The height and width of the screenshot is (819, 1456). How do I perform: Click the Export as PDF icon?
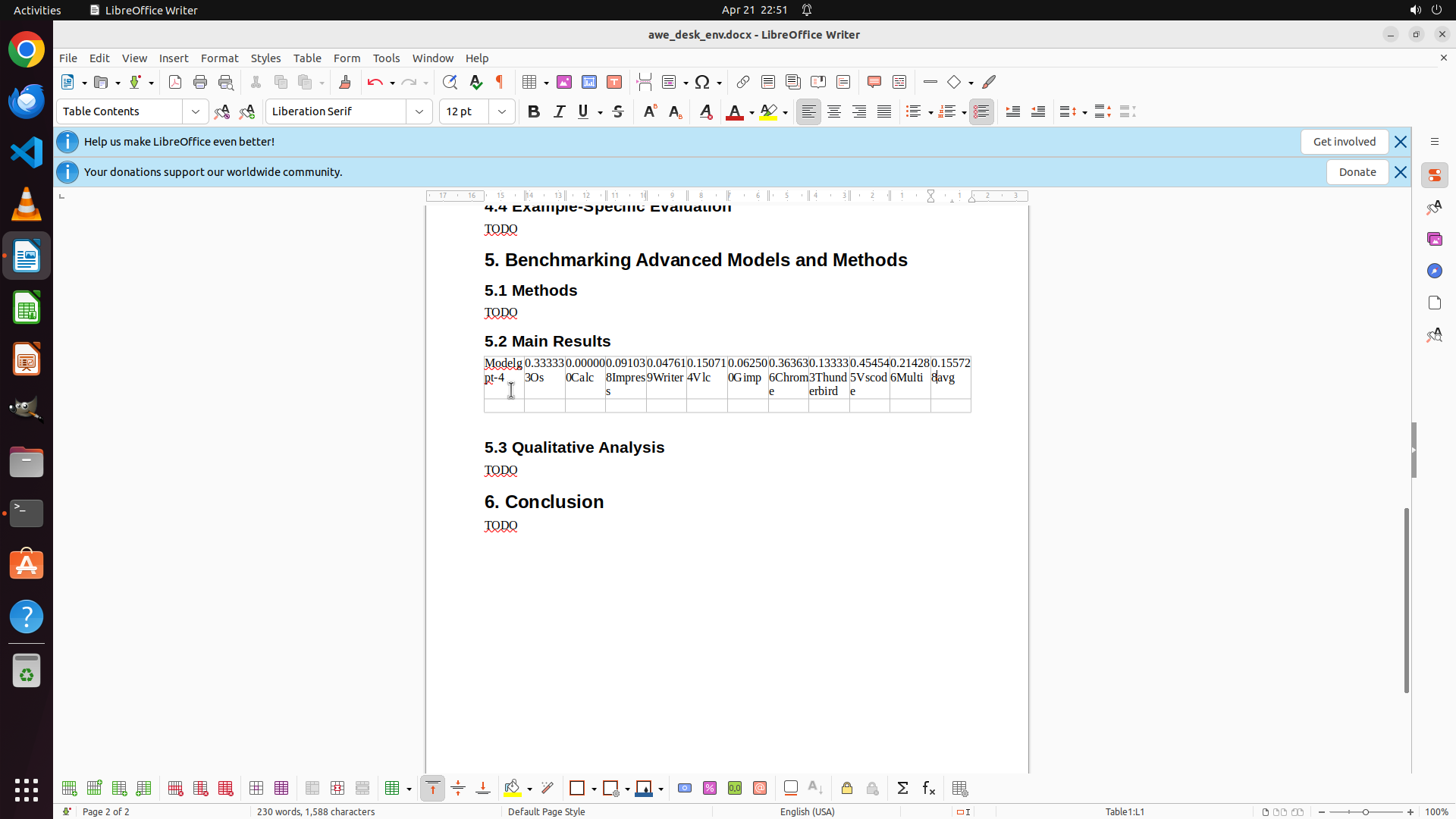175,82
